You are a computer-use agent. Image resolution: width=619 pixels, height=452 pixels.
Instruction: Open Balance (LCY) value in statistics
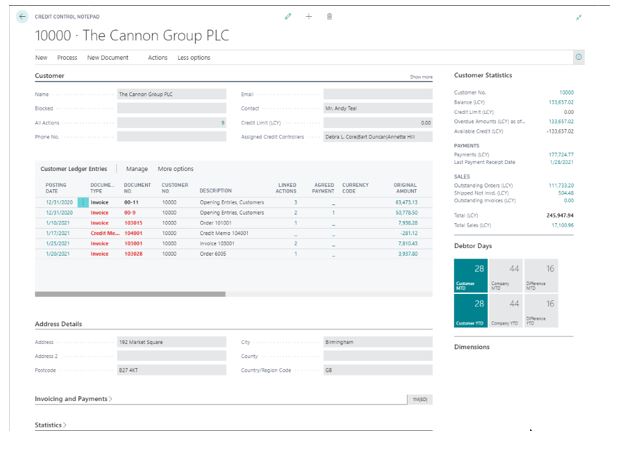[x=561, y=102]
